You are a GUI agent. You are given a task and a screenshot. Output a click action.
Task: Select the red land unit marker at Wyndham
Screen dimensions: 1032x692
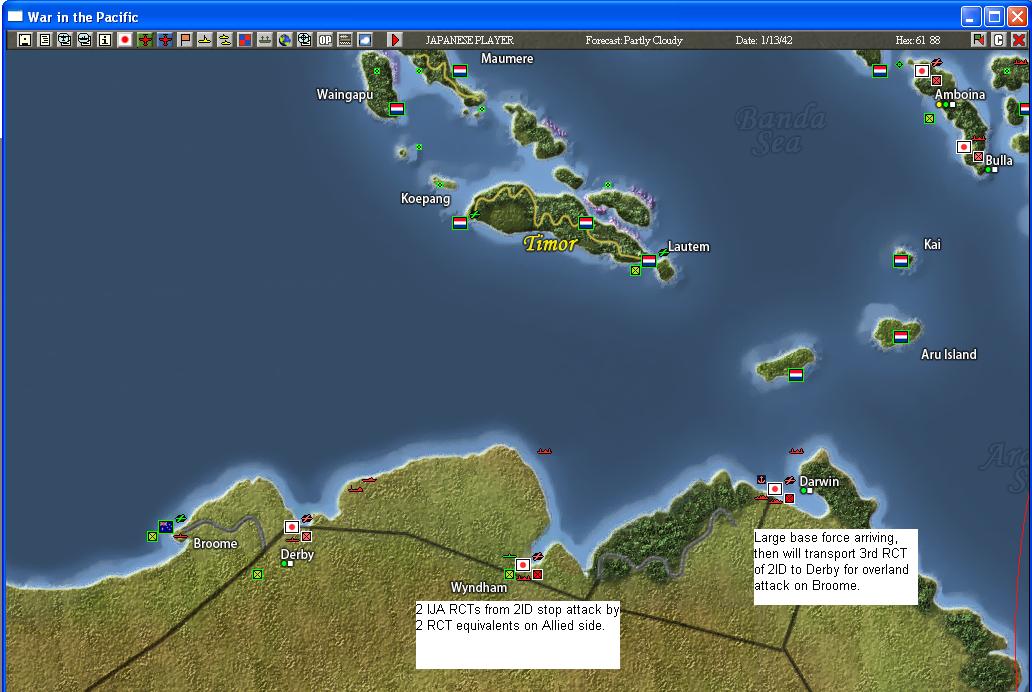tap(537, 575)
